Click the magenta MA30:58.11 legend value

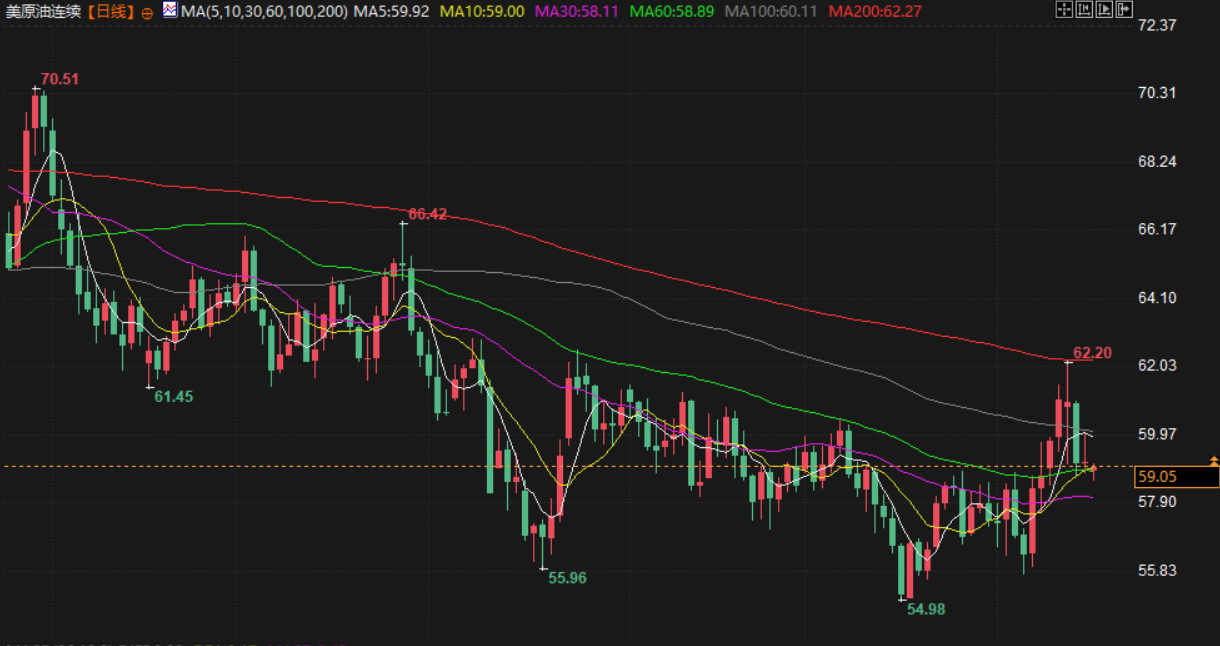[577, 12]
